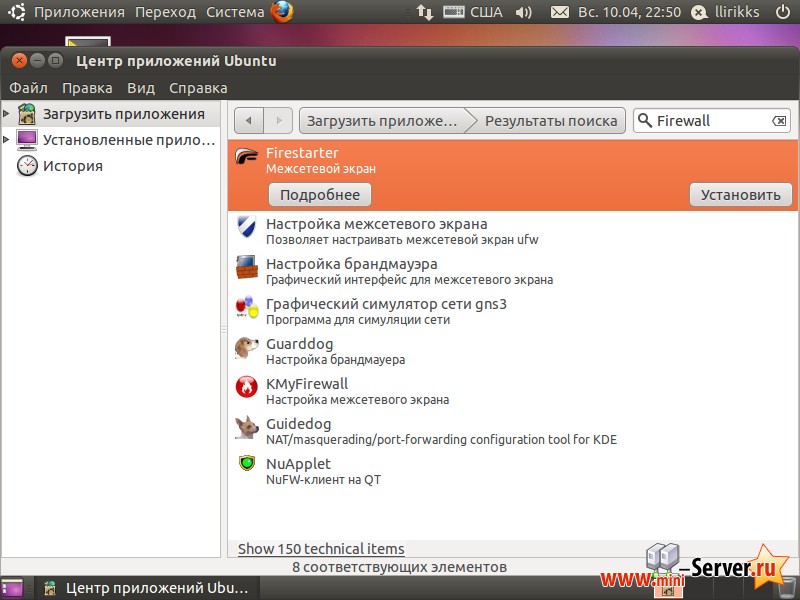The width and height of the screenshot is (800, 600).
Task: Show the 150 technical items
Action: [320, 549]
